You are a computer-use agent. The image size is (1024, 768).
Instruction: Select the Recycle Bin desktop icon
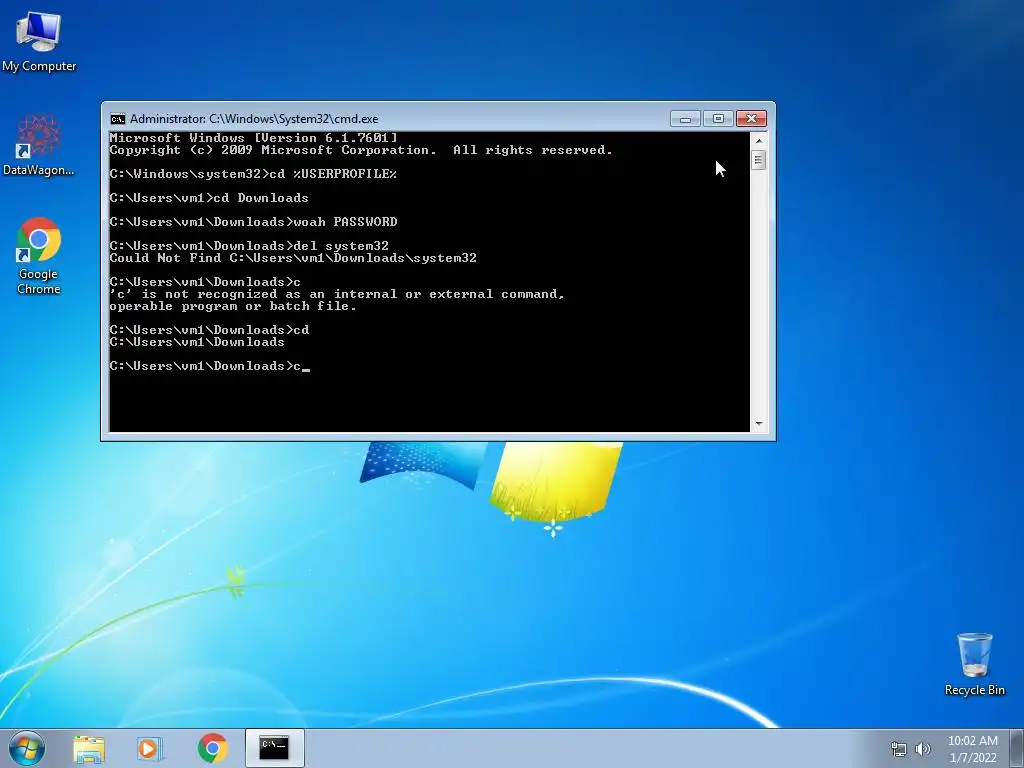(x=974, y=664)
